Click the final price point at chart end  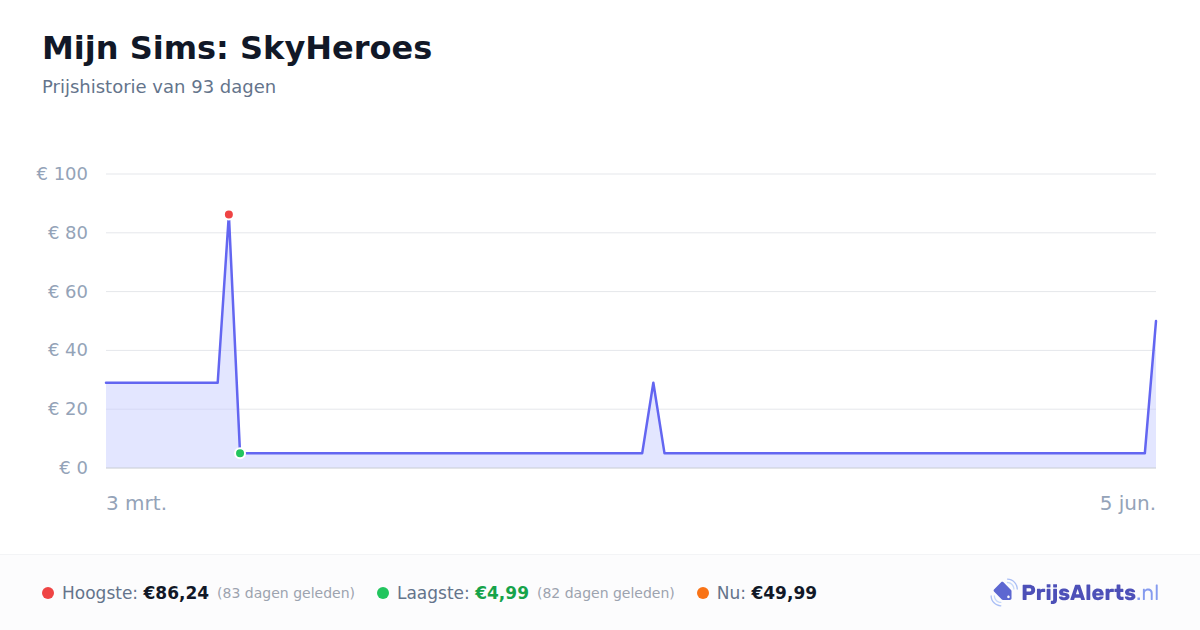tap(1155, 321)
